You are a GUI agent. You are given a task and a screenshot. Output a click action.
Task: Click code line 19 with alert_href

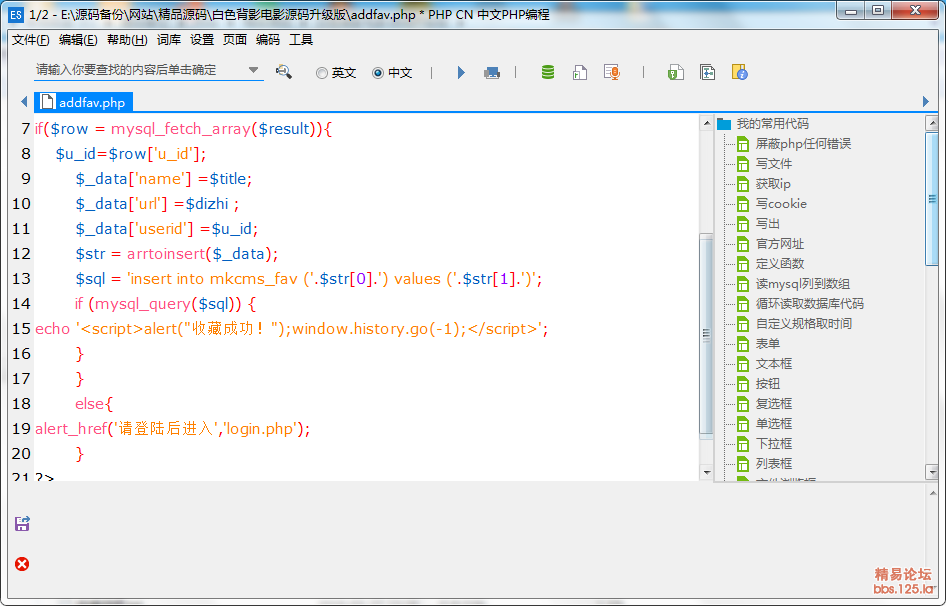coord(173,429)
